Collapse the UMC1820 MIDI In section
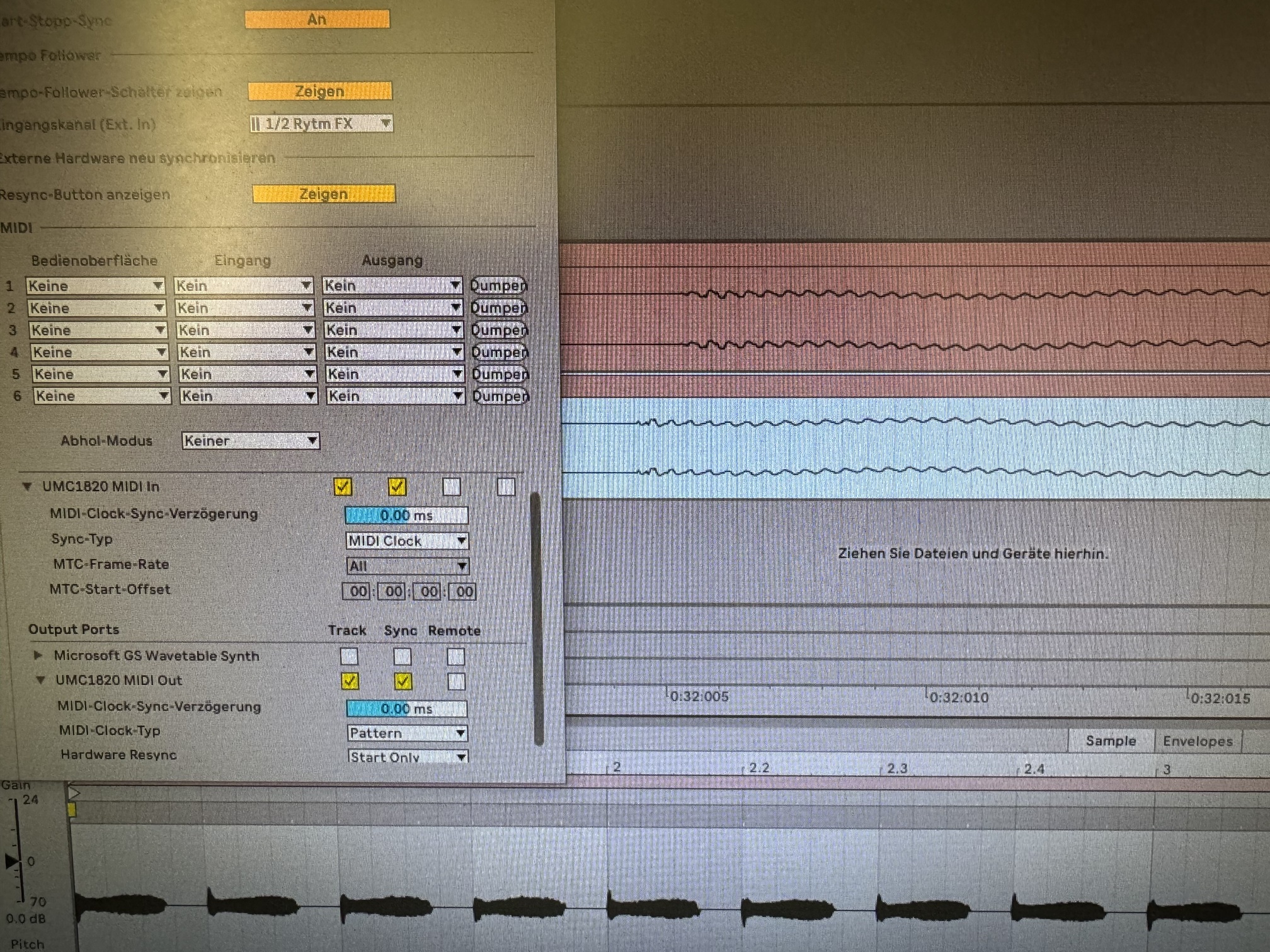Image resolution: width=1270 pixels, height=952 pixels. (x=27, y=487)
